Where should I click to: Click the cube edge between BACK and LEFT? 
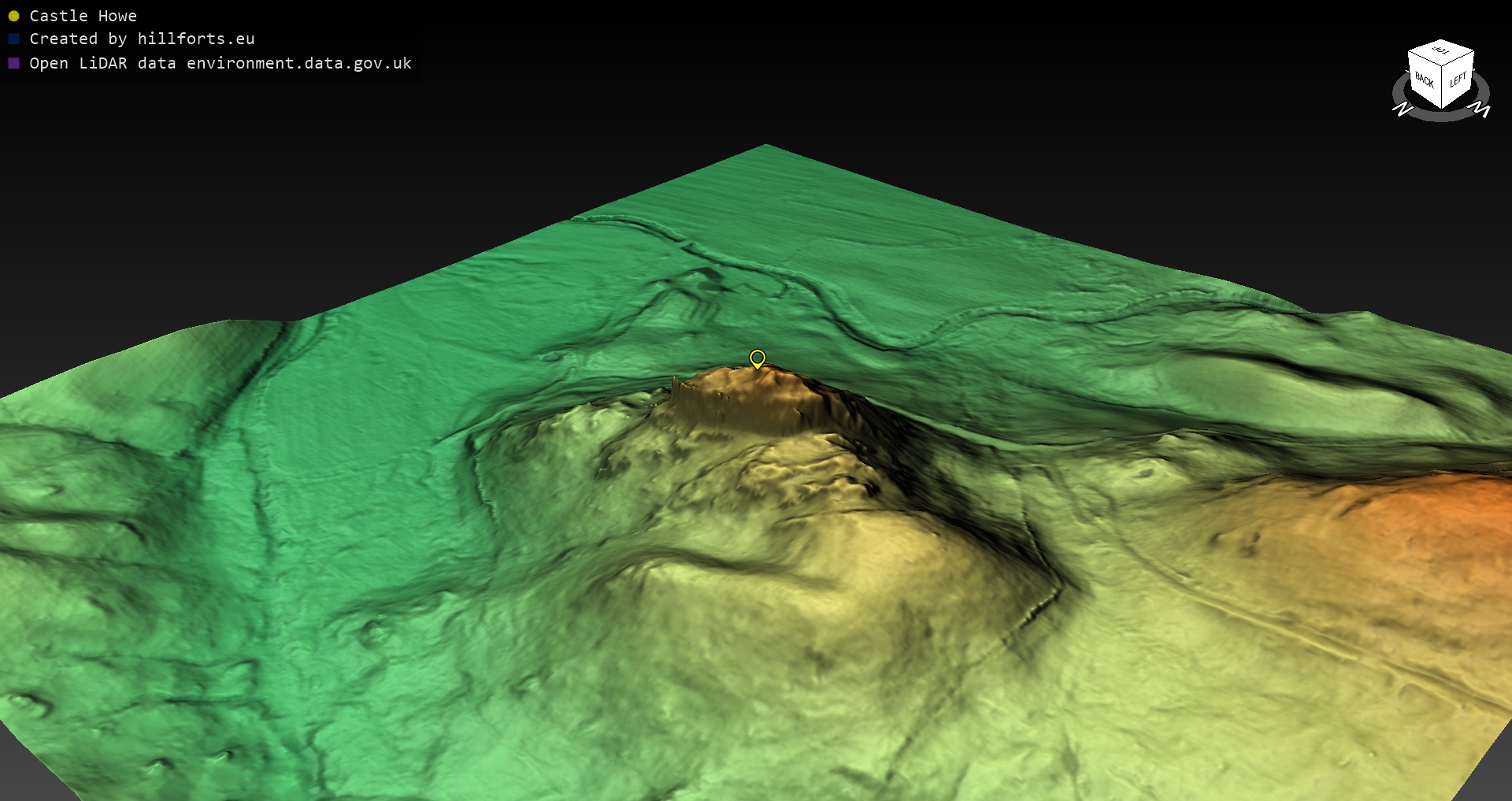point(1442,87)
